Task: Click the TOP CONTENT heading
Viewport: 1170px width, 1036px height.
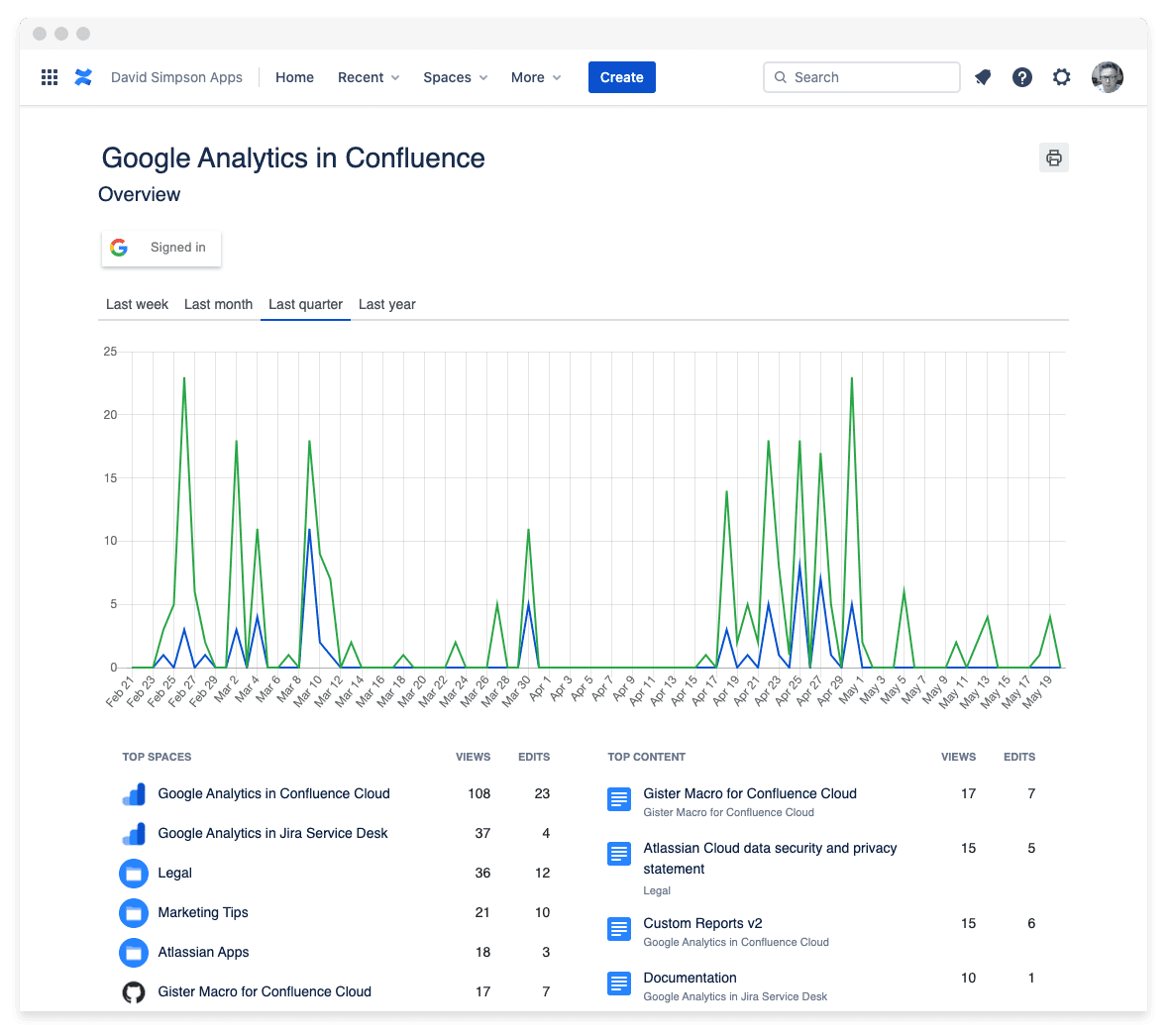Action: [x=646, y=757]
